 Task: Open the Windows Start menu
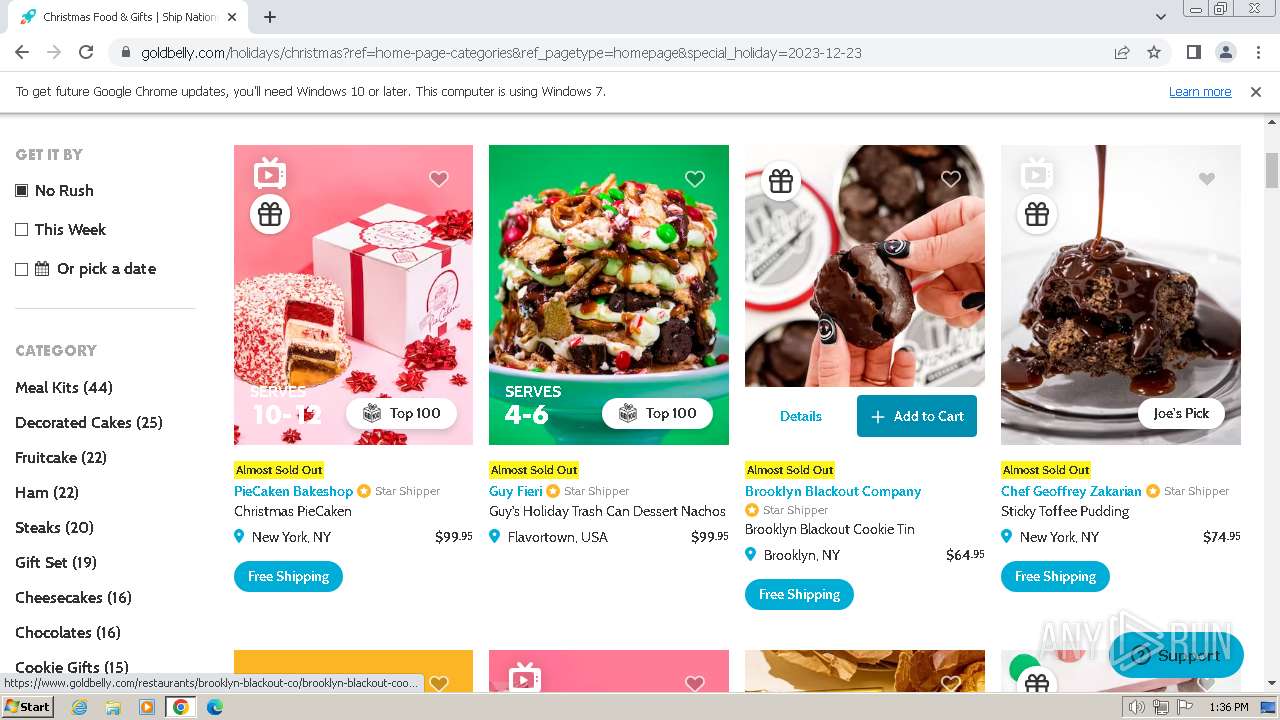pos(28,706)
